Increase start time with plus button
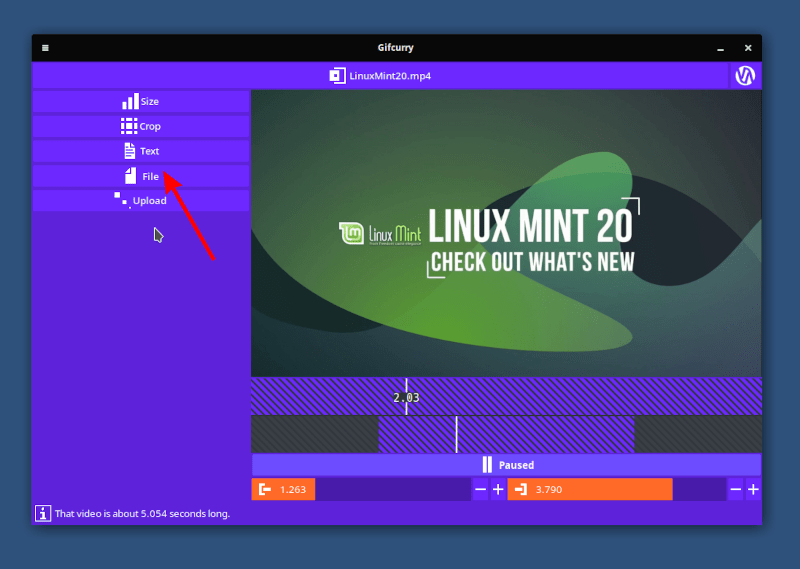The width and height of the screenshot is (800, 569). coord(498,489)
